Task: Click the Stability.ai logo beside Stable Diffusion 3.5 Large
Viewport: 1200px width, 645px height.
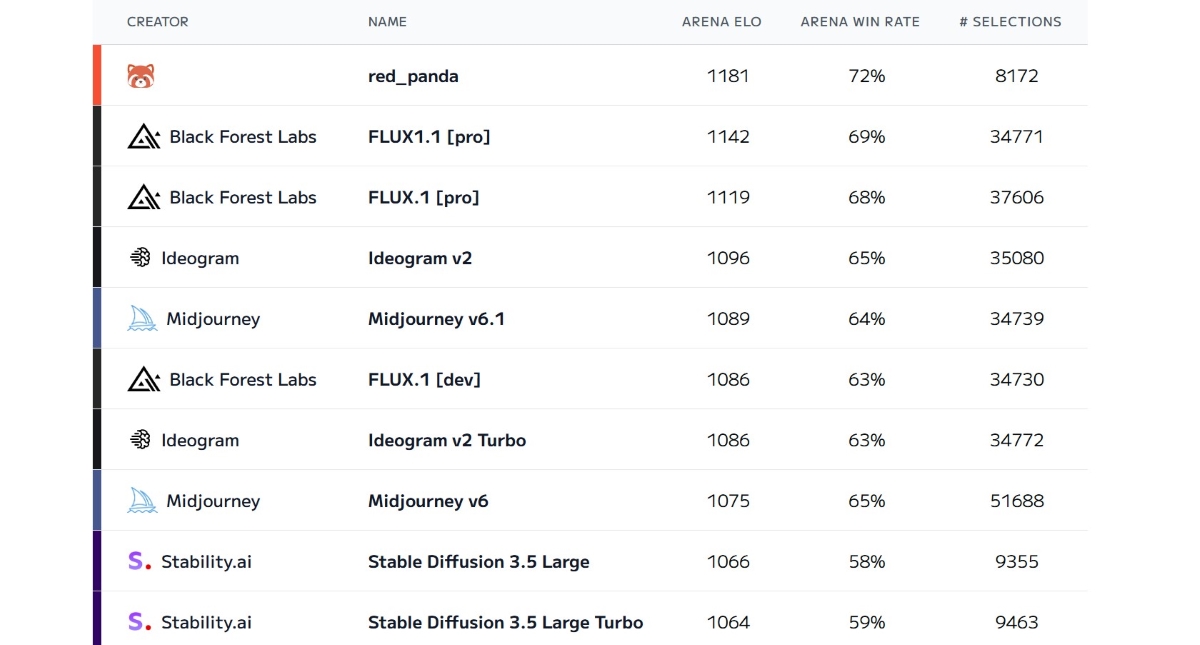Action: [x=139, y=561]
